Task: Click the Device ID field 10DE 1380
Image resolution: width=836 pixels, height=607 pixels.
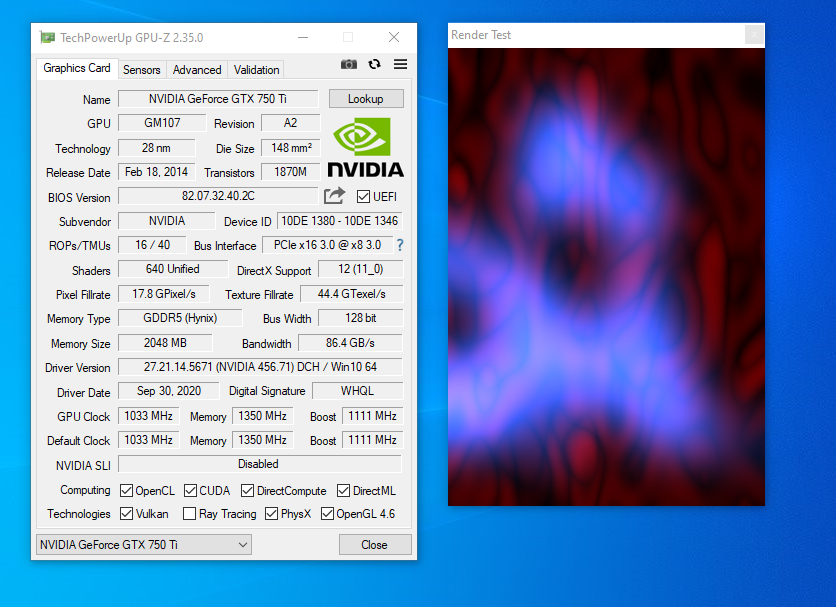Action: click(340, 221)
